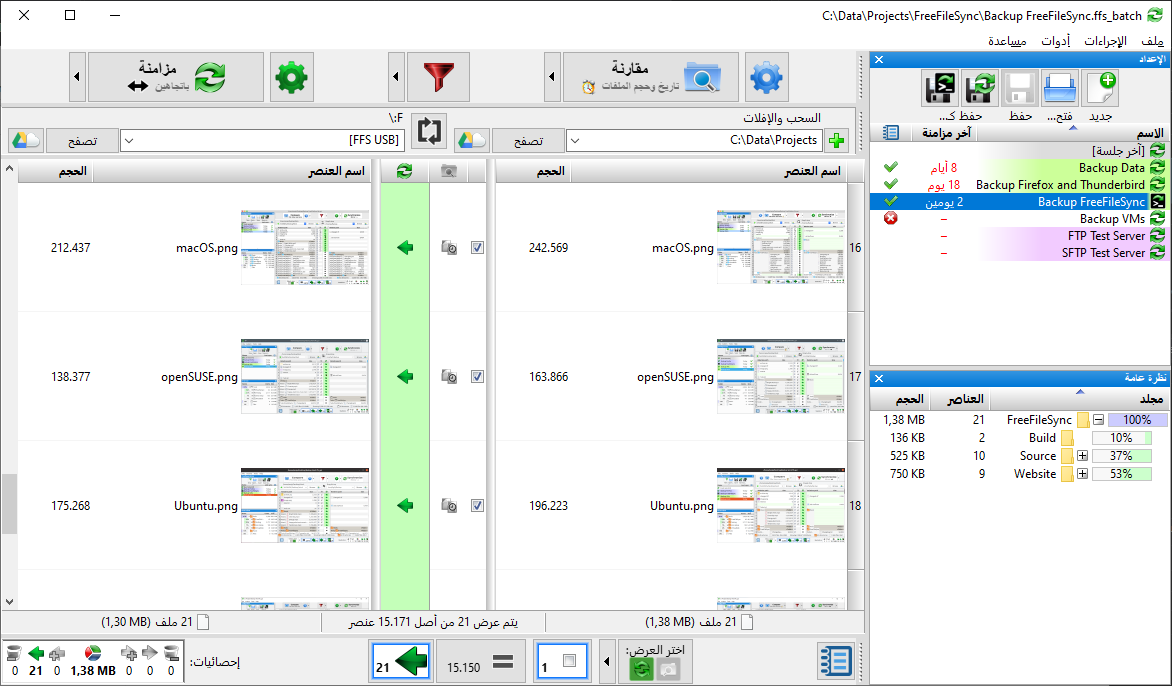Click the مقارنة (Compare) button
Viewport: 1172px width, 686px height.
650,77
